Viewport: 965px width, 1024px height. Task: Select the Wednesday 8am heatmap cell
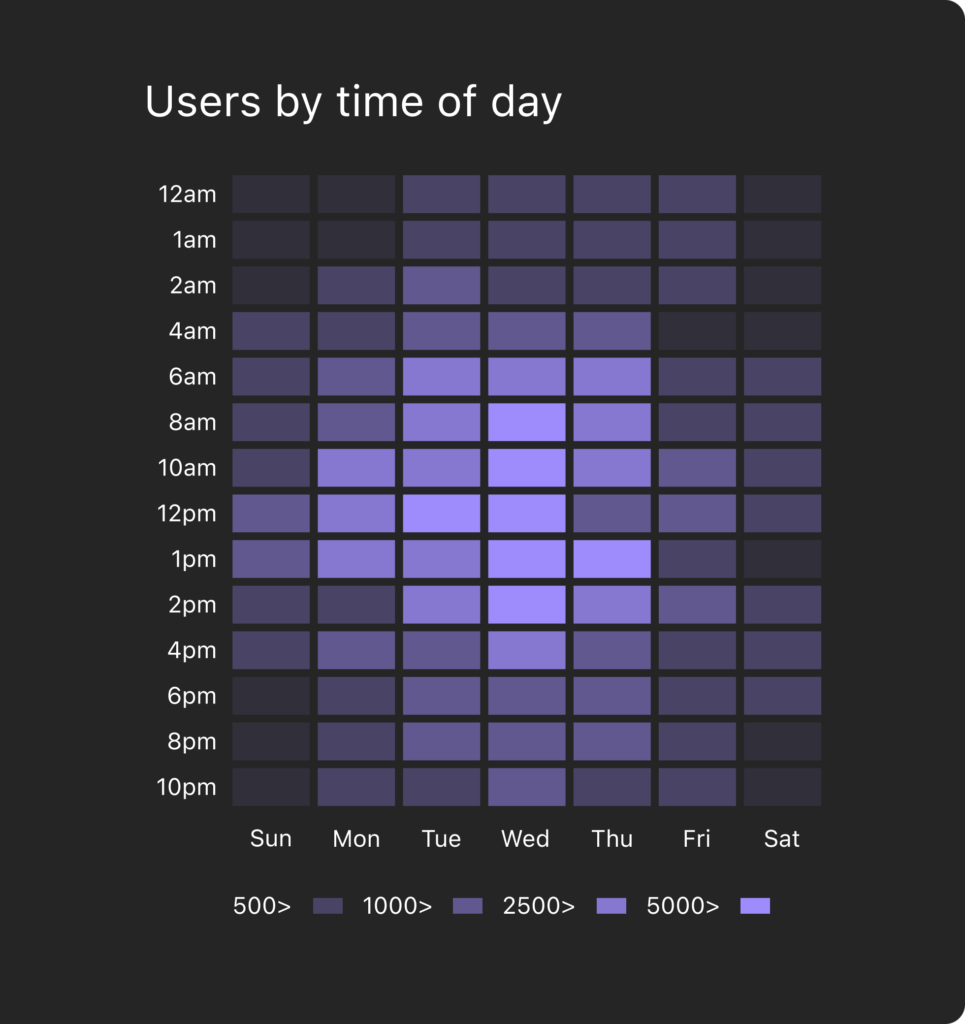pyautogui.click(x=527, y=422)
